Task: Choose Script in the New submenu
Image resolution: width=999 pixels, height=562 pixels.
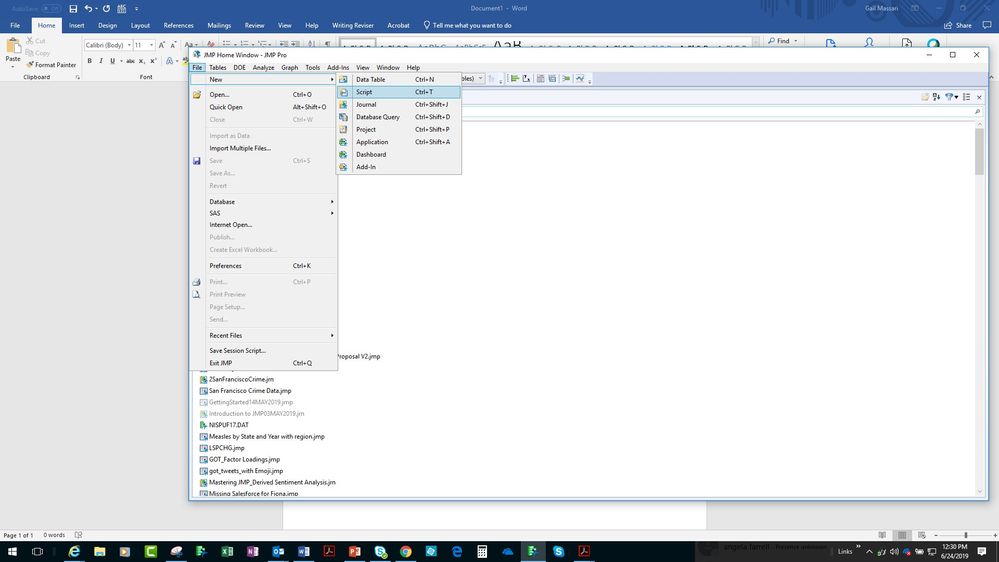Action: coord(398,92)
